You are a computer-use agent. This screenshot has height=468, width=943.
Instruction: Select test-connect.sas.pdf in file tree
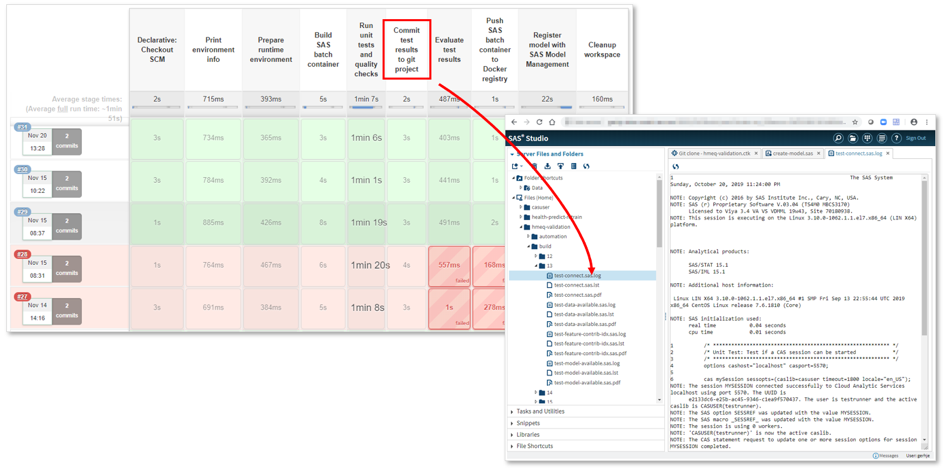click(578, 295)
